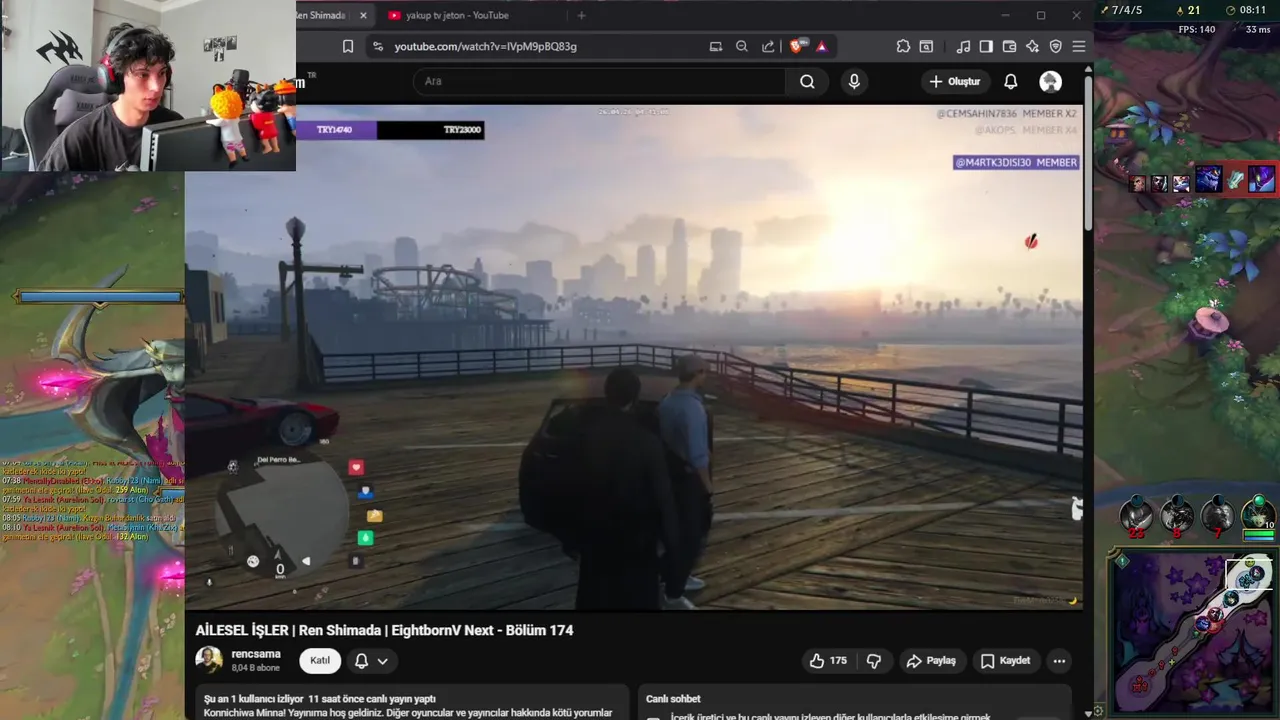The image size is (1280, 720).
Task: Click the rencsama channel avatar
Action: pyautogui.click(x=209, y=660)
